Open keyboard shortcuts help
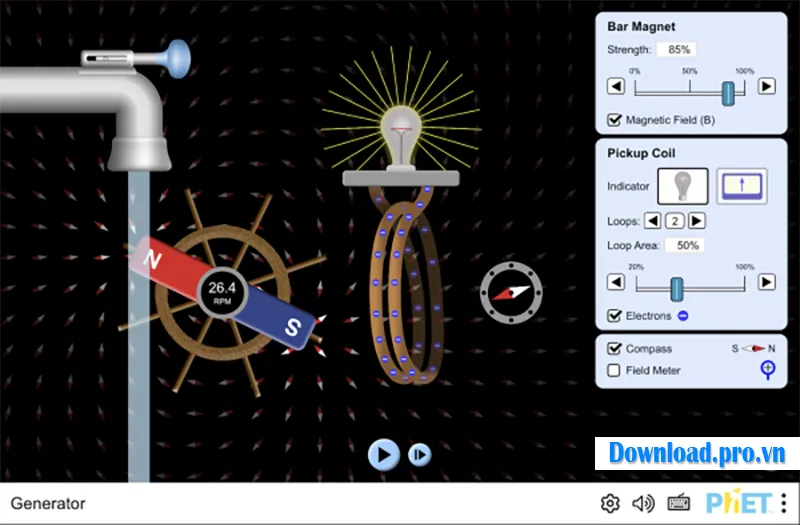This screenshot has height=525, width=800. click(x=679, y=504)
